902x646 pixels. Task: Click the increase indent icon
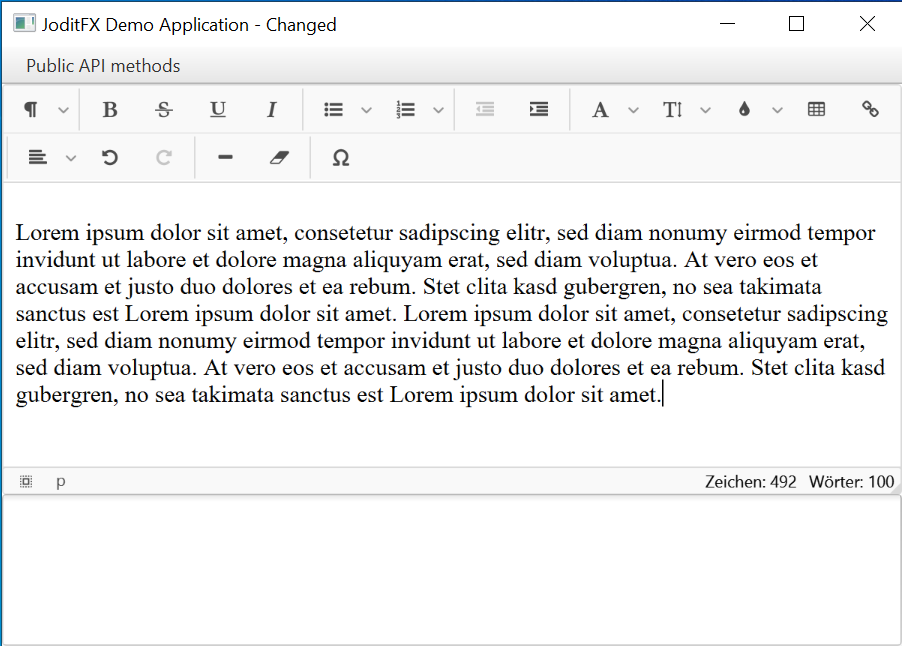click(539, 109)
